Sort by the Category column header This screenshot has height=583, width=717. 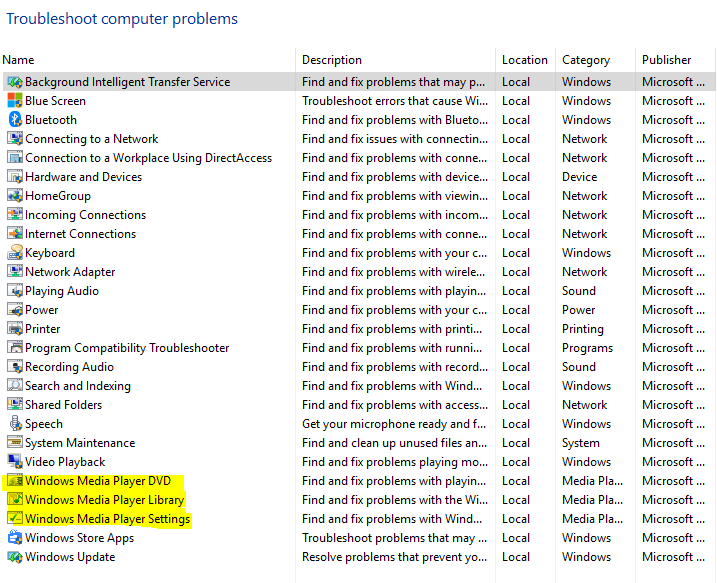click(x=586, y=60)
